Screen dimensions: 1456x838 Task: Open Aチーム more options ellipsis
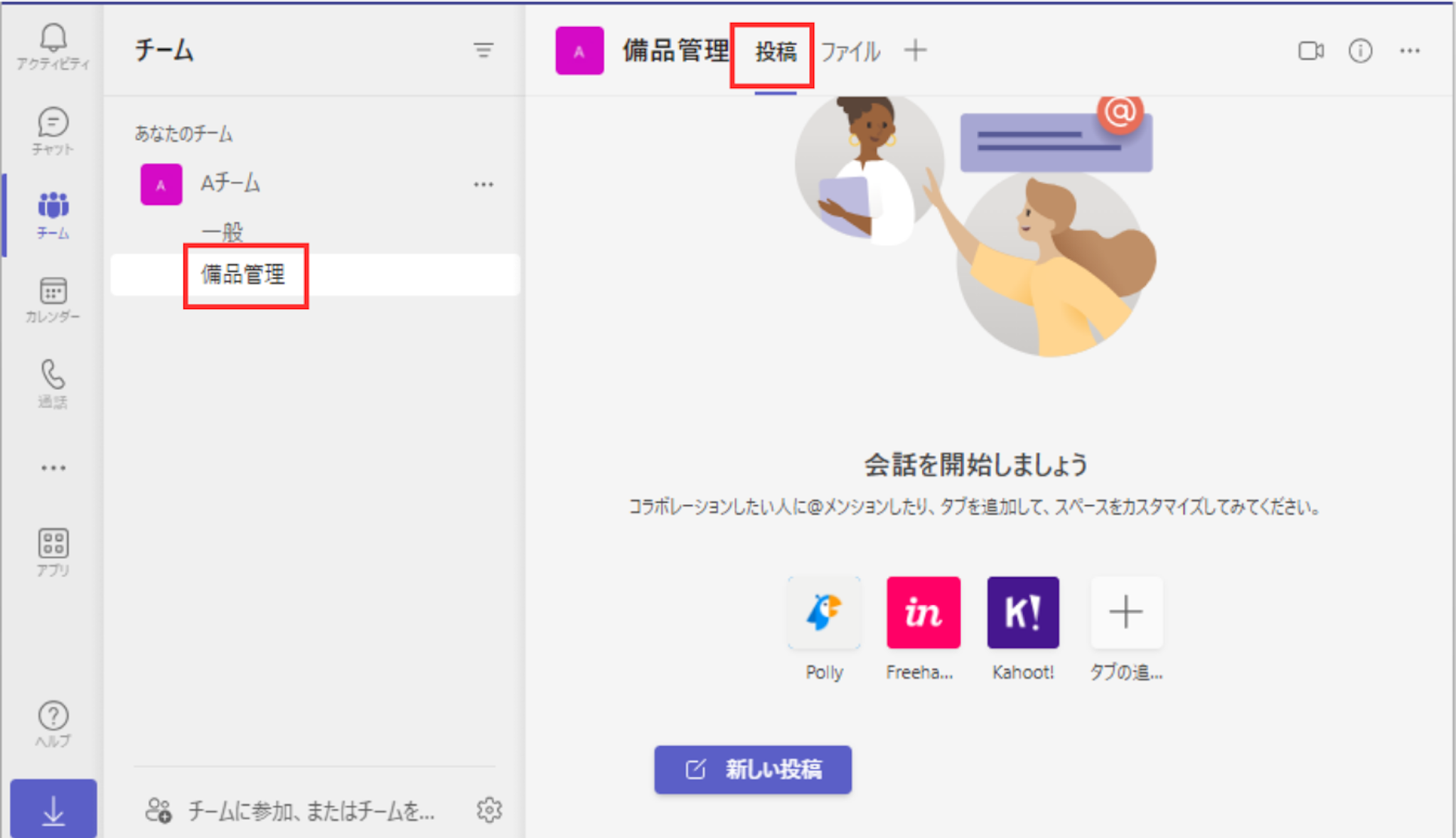tap(483, 185)
